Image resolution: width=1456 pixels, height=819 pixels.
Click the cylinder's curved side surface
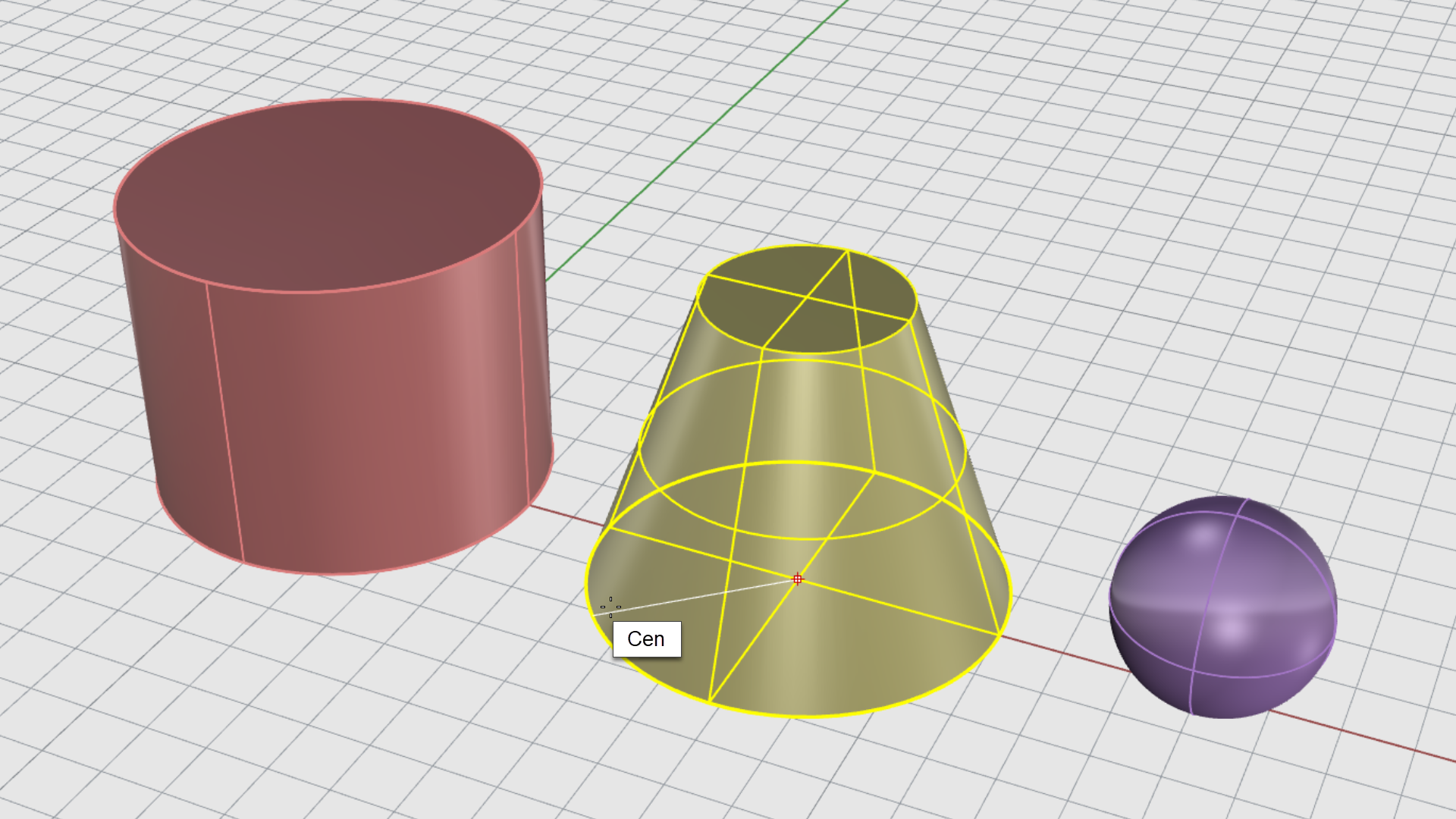point(364,425)
